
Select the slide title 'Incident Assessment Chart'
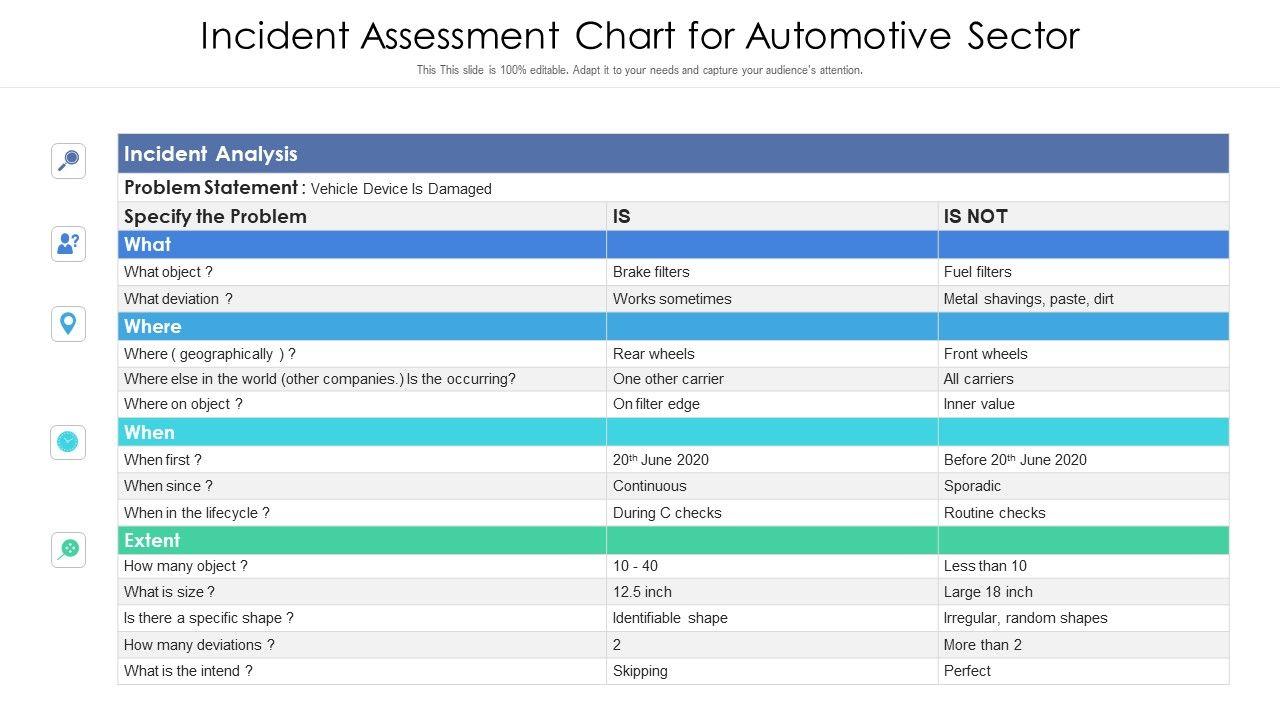pyautogui.click(x=640, y=36)
